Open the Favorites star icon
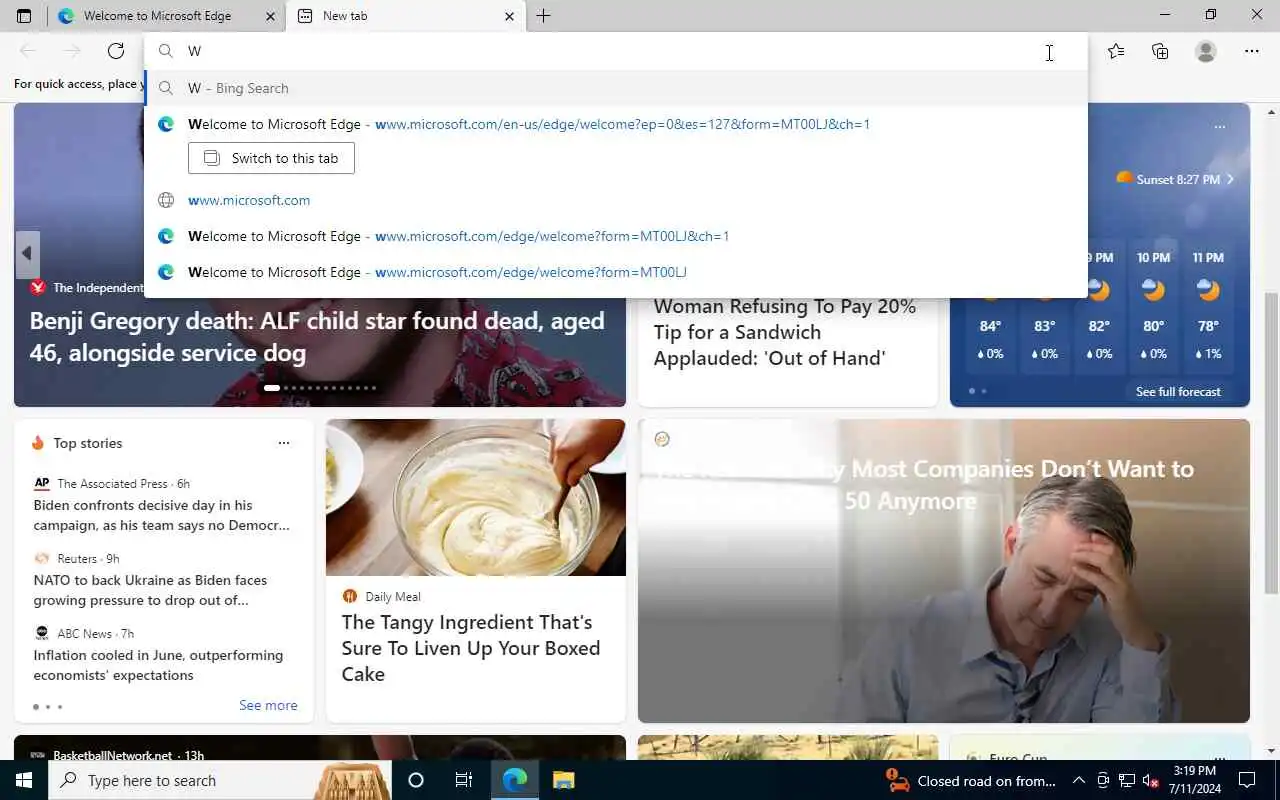 (1116, 51)
